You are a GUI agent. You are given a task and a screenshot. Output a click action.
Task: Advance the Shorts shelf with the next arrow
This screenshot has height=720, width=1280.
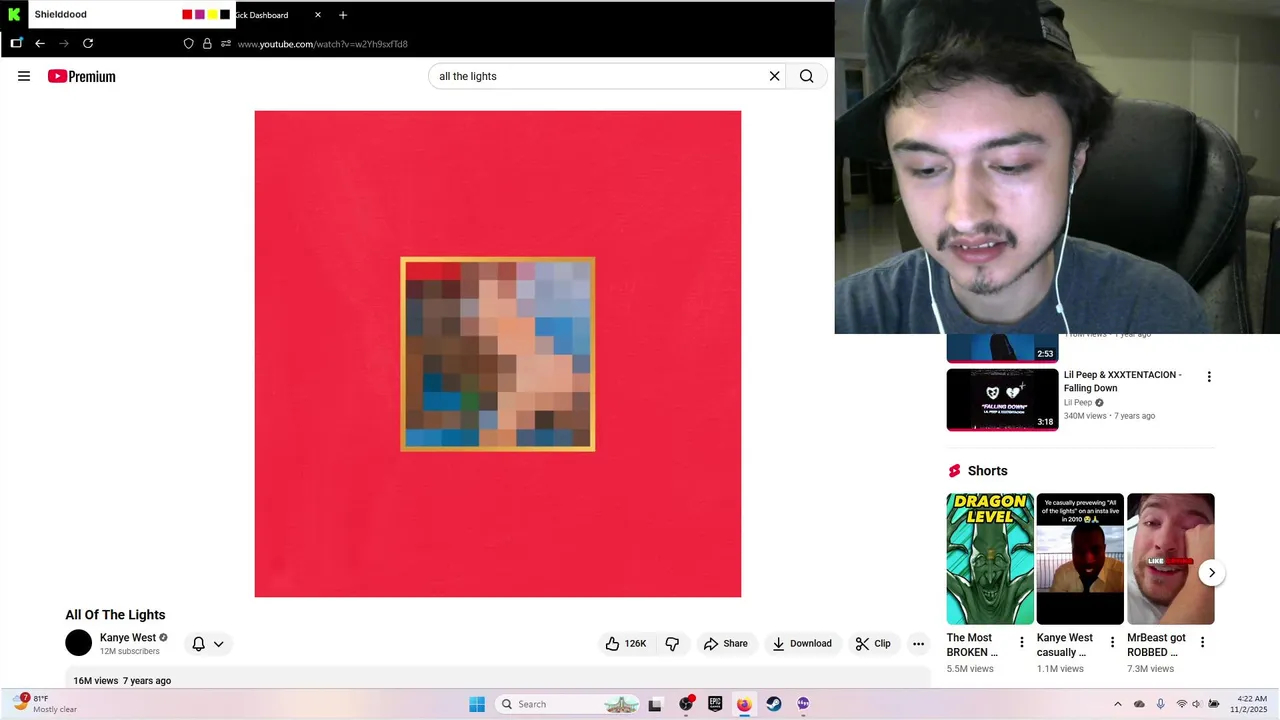tap(1212, 573)
